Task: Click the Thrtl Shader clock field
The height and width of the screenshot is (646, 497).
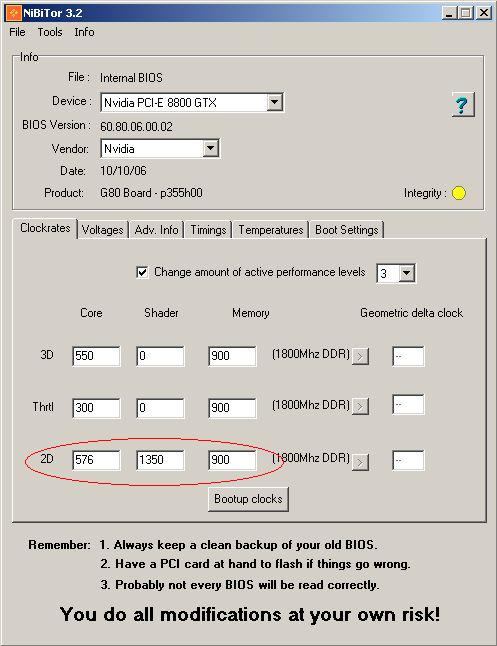Action: [160, 408]
